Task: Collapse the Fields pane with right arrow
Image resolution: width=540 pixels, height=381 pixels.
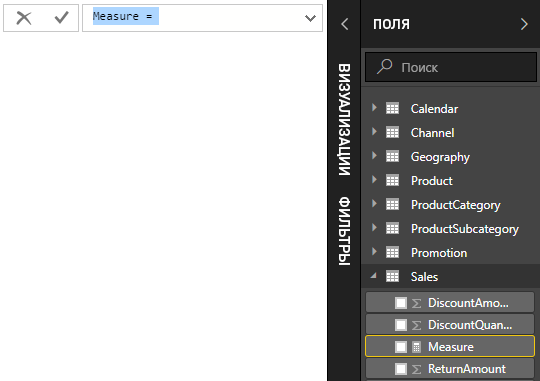Action: [524, 24]
